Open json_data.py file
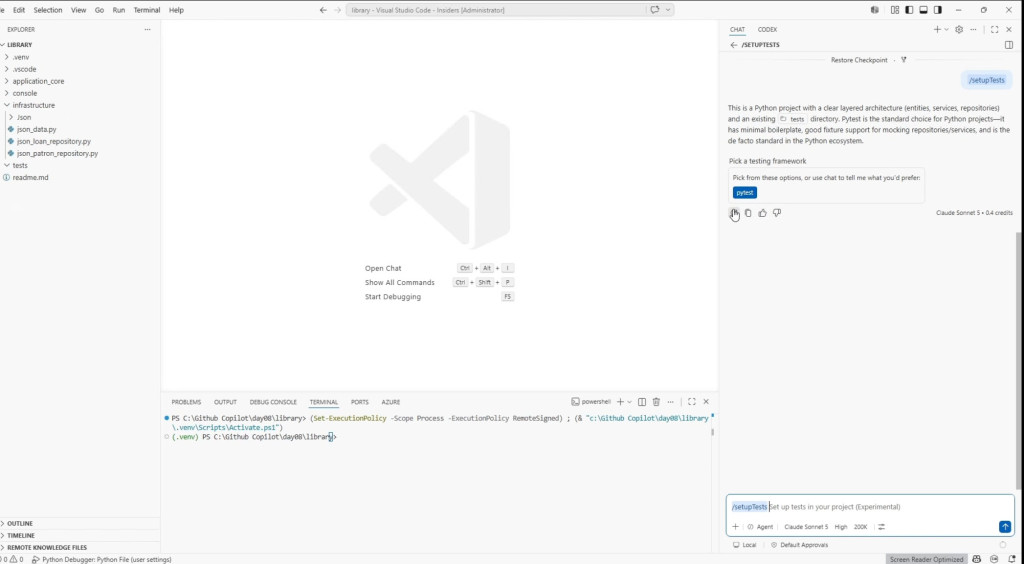 pyautogui.click(x=80, y=129)
